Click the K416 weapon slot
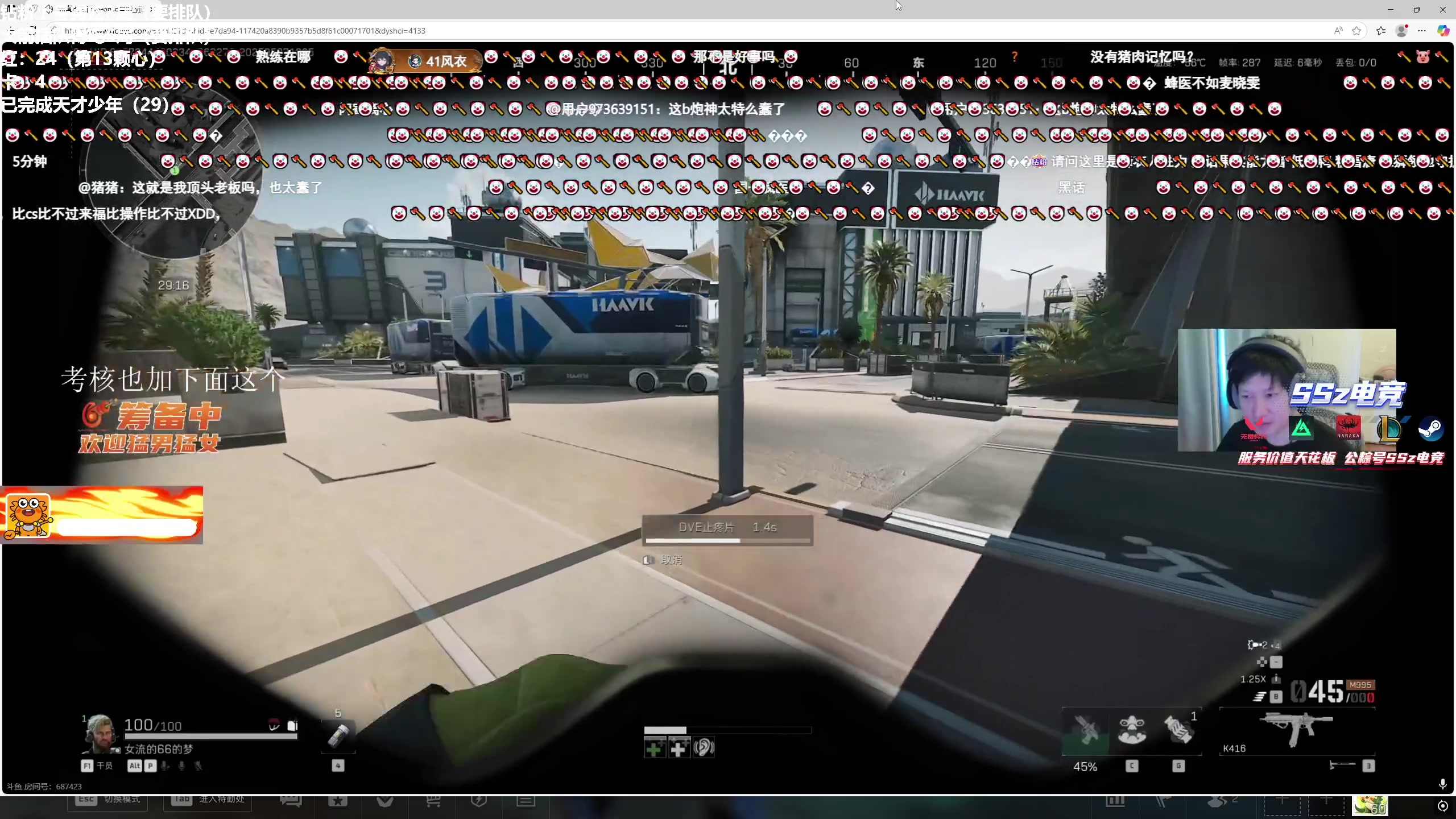 tap(1297, 731)
